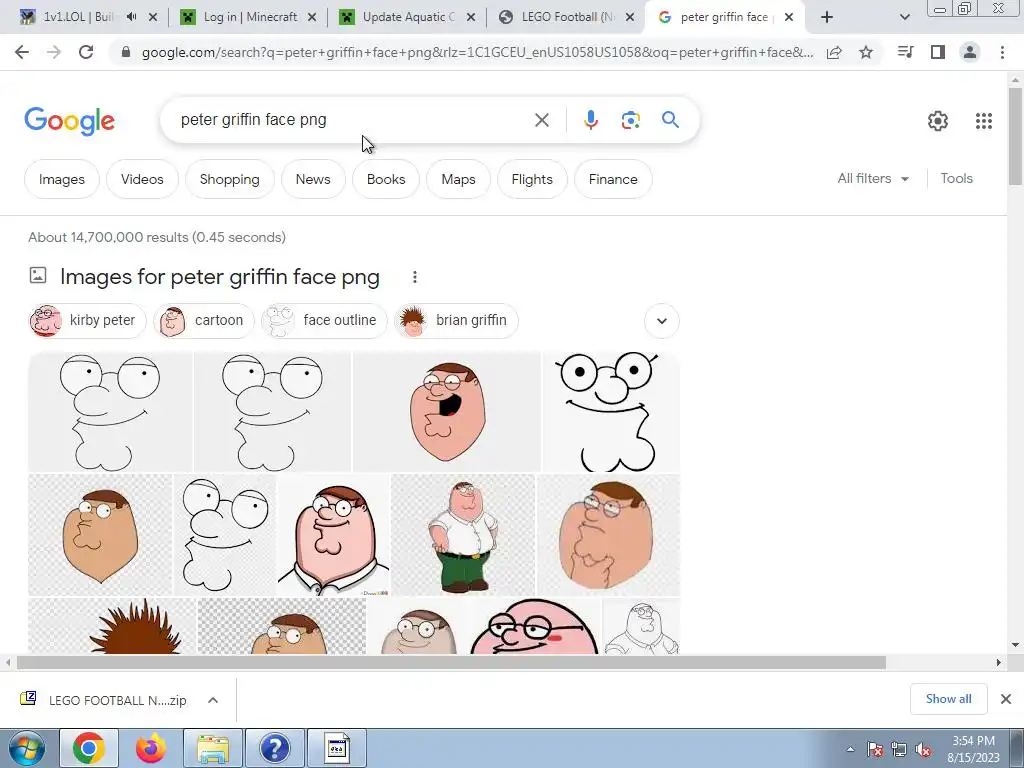Click the Tools button
The image size is (1024, 768).
957,178
